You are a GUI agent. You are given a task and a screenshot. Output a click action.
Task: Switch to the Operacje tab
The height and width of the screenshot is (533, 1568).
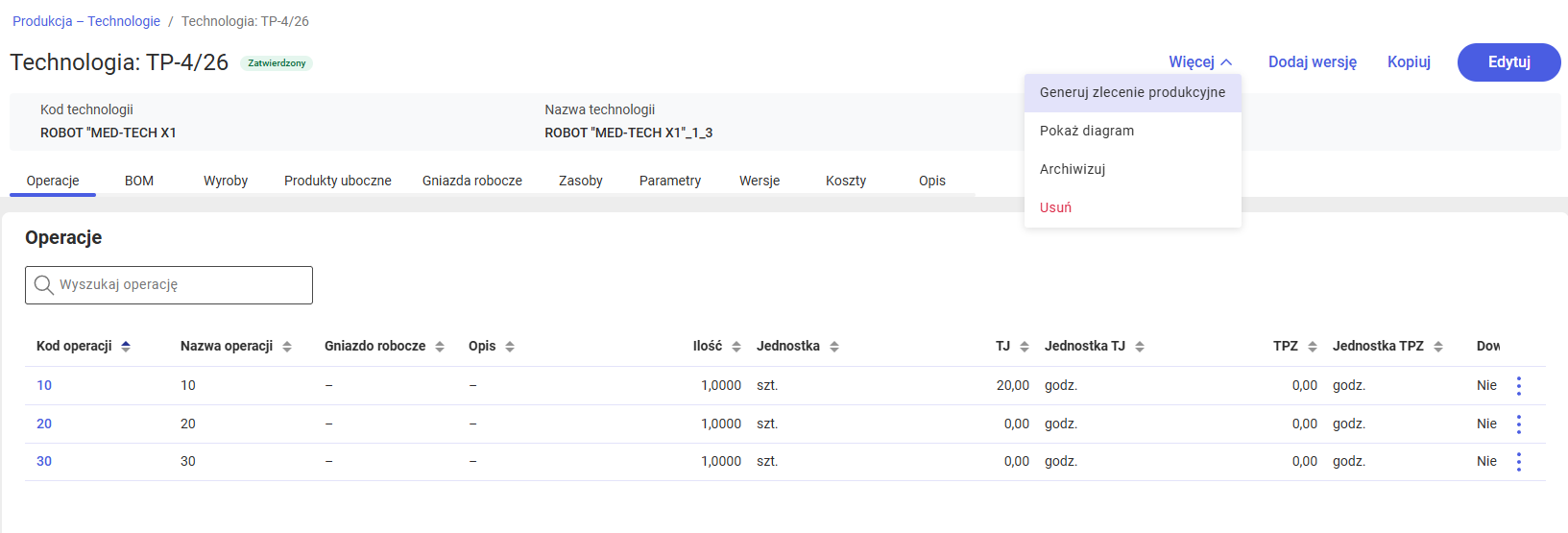[x=53, y=181]
